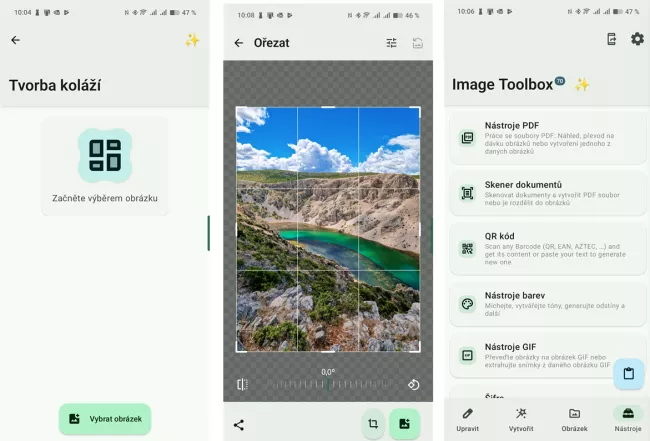Screen dimensions: 650x441
Task: Switch to the Vytvořit tab
Action: click(x=521, y=419)
